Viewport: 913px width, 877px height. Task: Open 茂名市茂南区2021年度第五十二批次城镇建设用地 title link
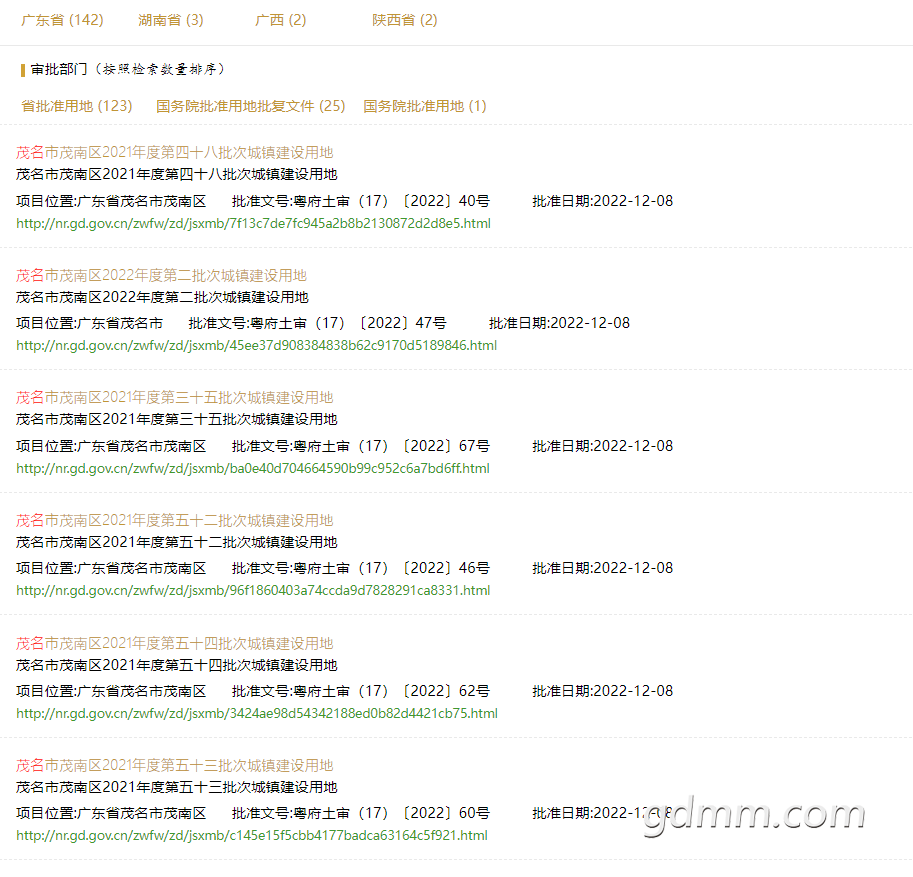tap(174, 521)
